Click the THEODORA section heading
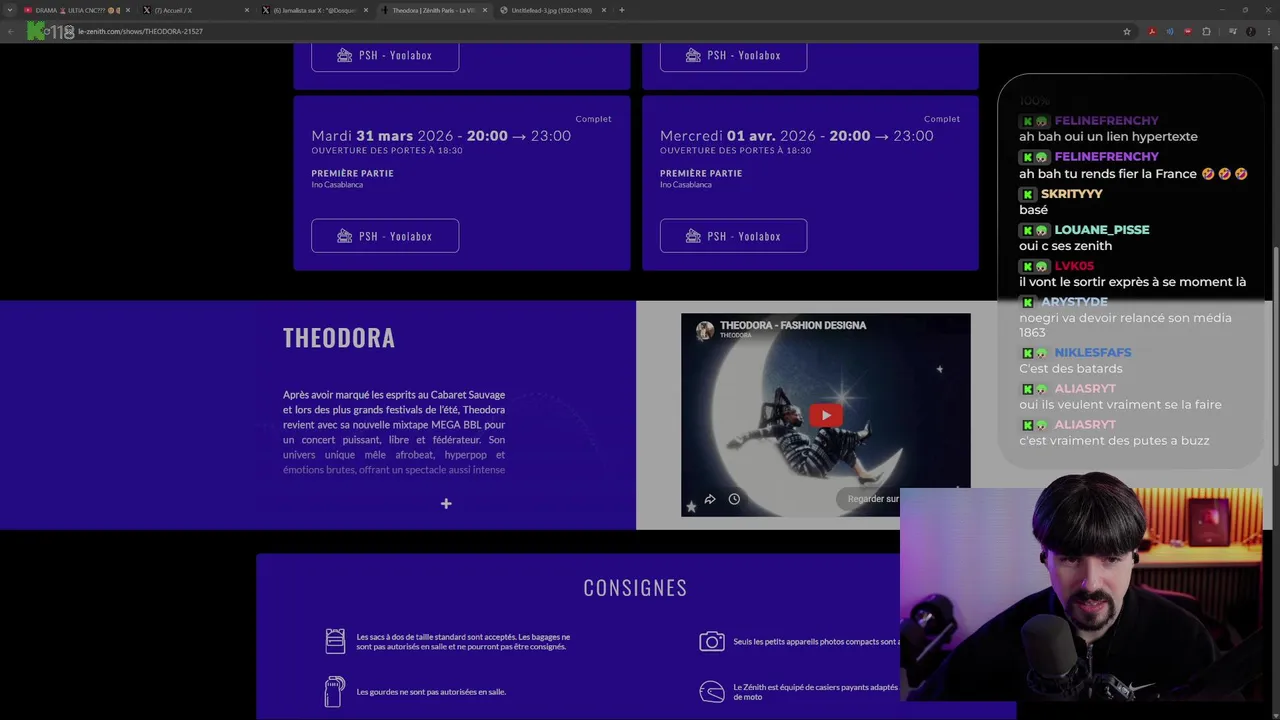The width and height of the screenshot is (1280, 720). pyautogui.click(x=339, y=338)
